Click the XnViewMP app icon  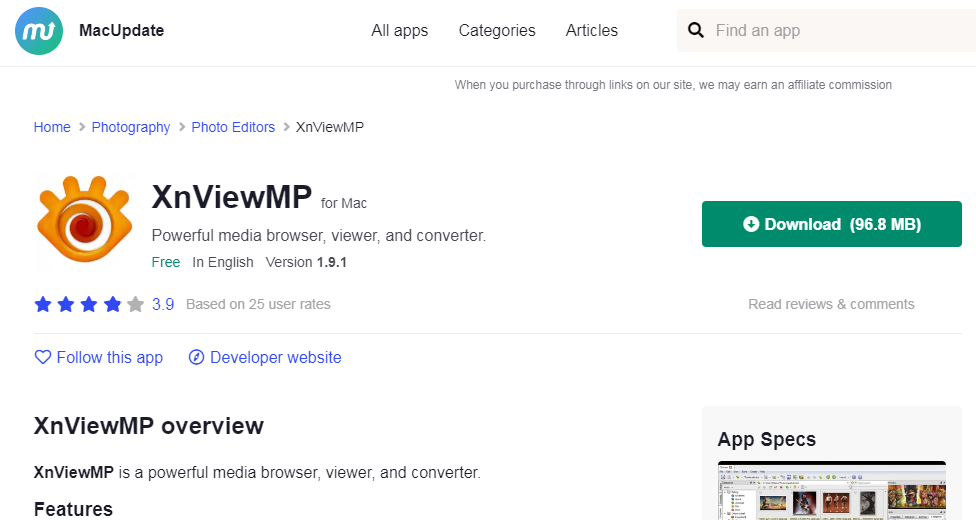(x=84, y=223)
